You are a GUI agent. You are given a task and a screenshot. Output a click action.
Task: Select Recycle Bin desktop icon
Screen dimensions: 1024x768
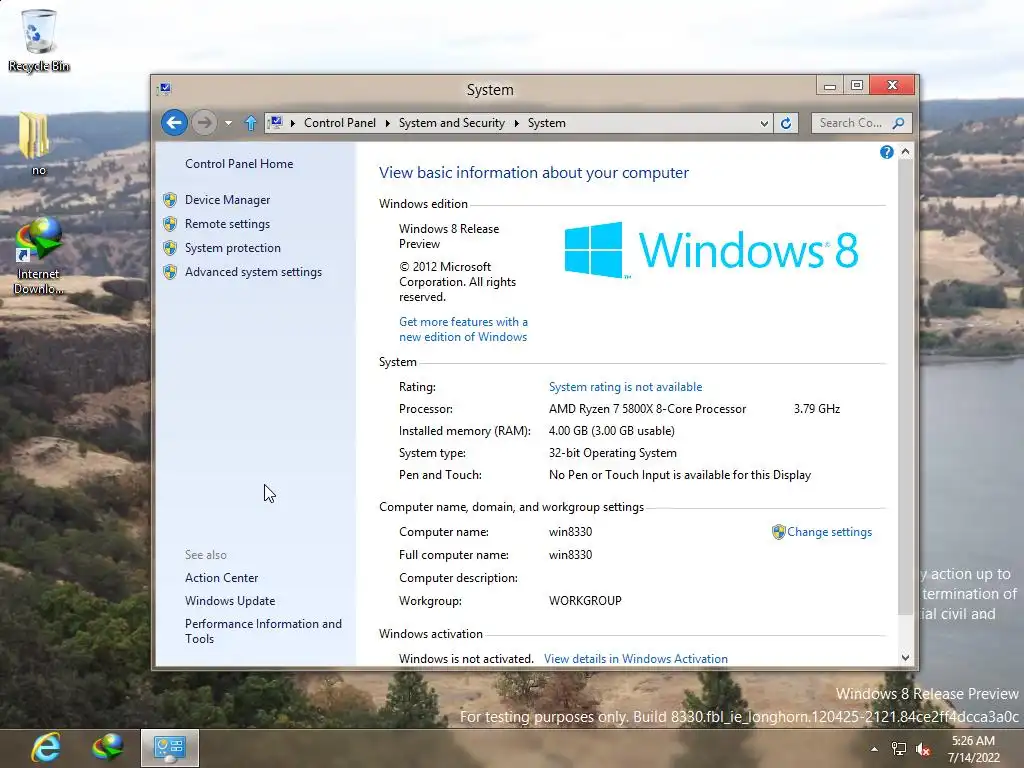[39, 40]
